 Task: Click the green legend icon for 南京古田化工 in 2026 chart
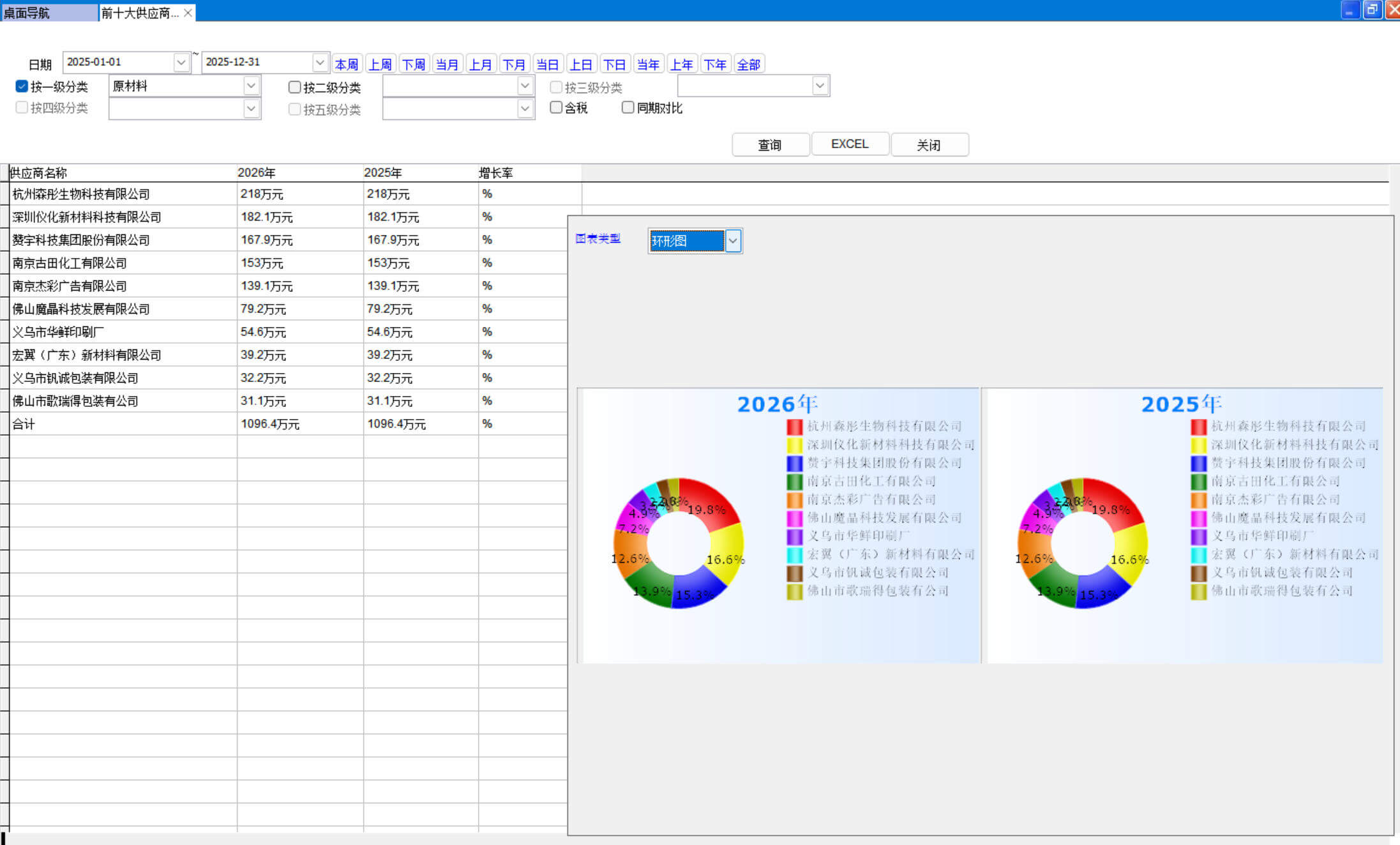[x=794, y=482]
